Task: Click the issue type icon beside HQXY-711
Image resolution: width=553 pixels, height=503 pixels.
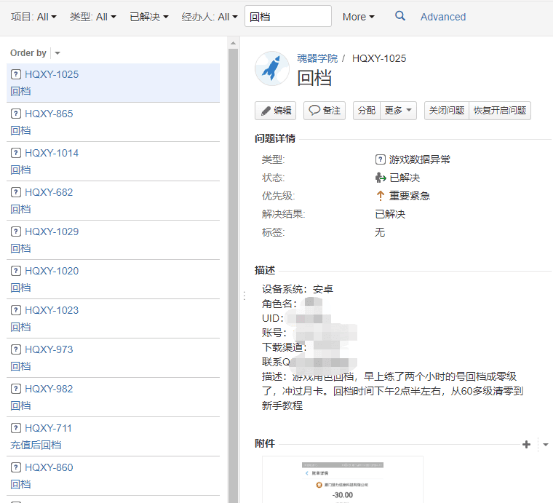Action: click(16, 428)
